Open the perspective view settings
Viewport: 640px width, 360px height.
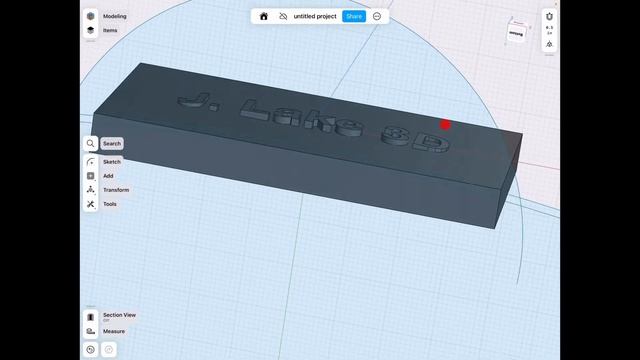click(549, 44)
